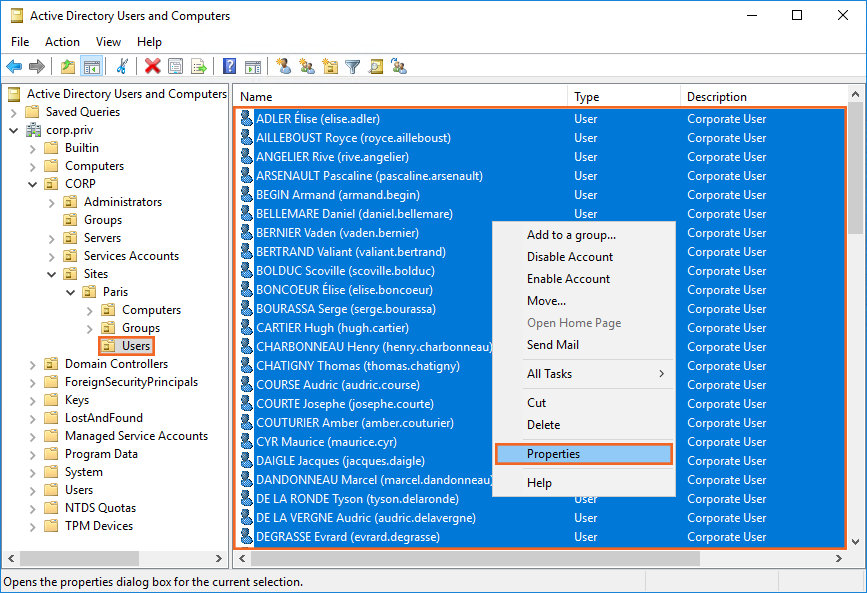Select Disable Account from context menu
Screen dimensions: 867x593
570,257
